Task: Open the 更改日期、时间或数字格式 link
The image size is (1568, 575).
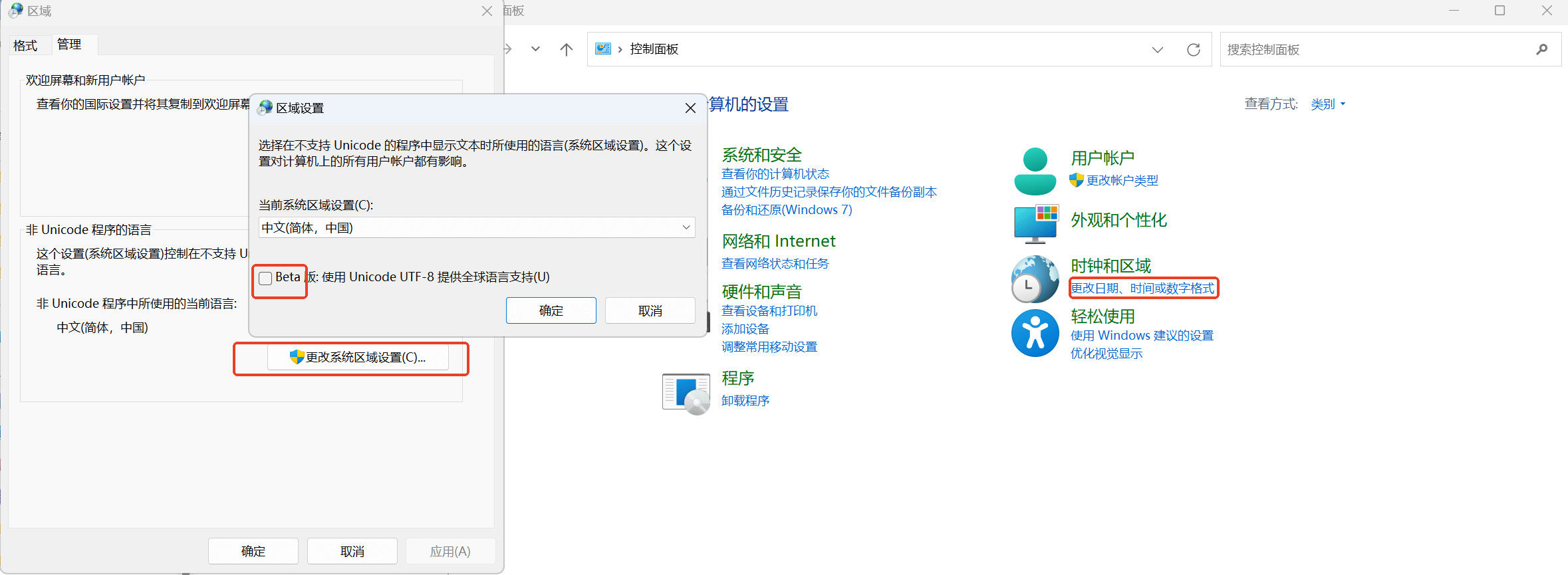Action: coord(1142,288)
